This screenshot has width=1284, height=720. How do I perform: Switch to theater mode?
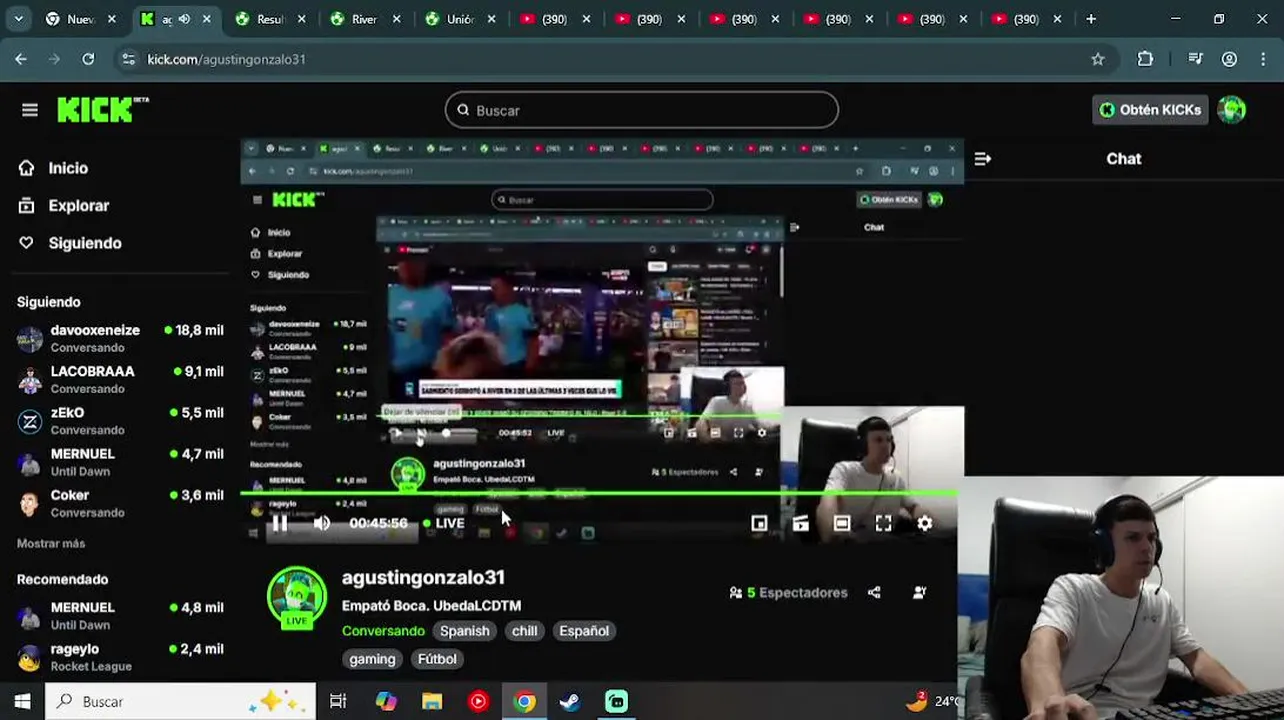tap(842, 523)
